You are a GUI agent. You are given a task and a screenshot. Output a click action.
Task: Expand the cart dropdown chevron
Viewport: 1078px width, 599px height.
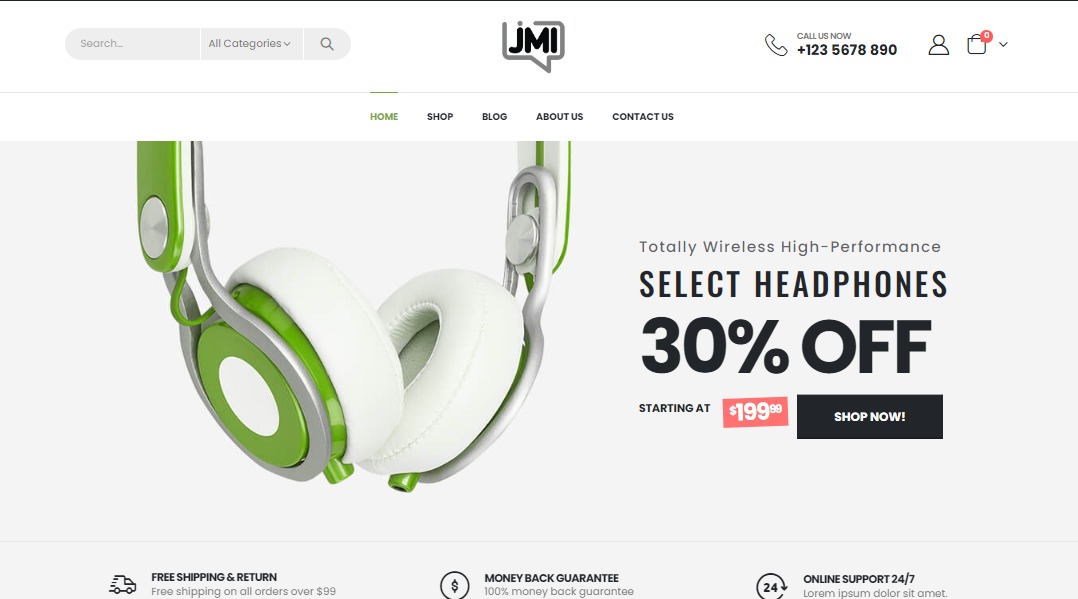tap(1003, 45)
